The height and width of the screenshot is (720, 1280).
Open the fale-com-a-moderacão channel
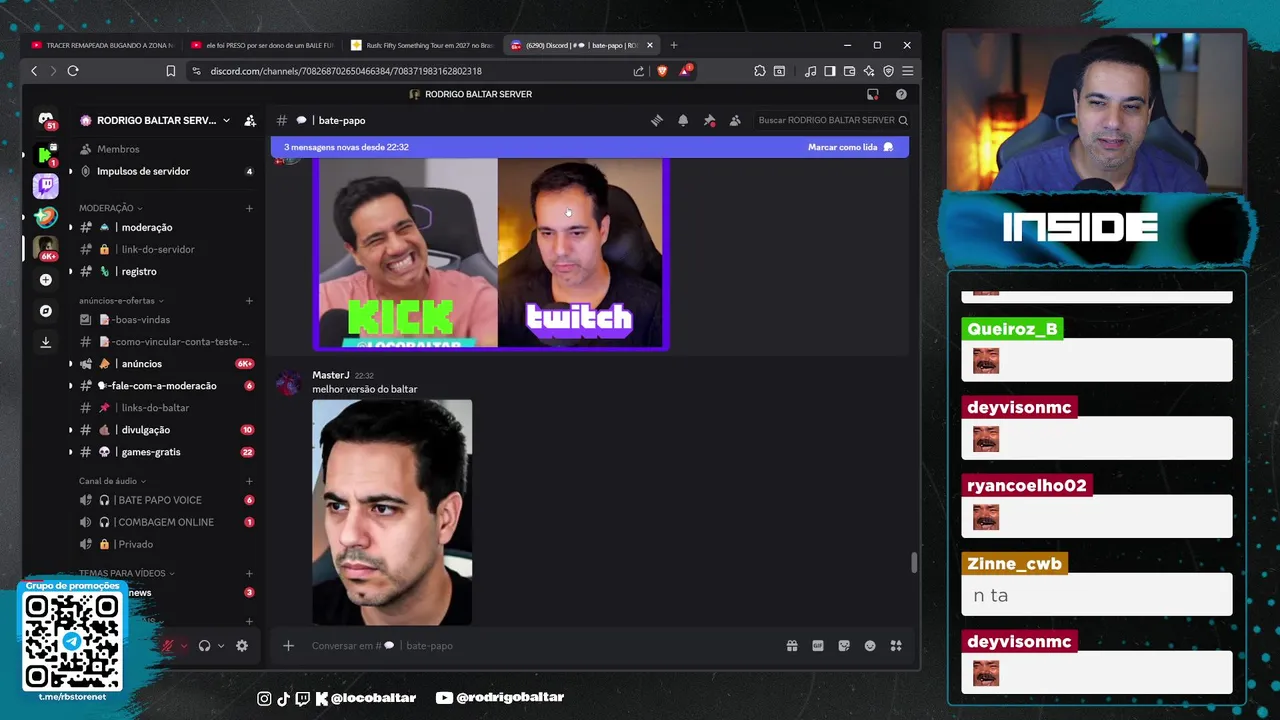[x=166, y=386]
